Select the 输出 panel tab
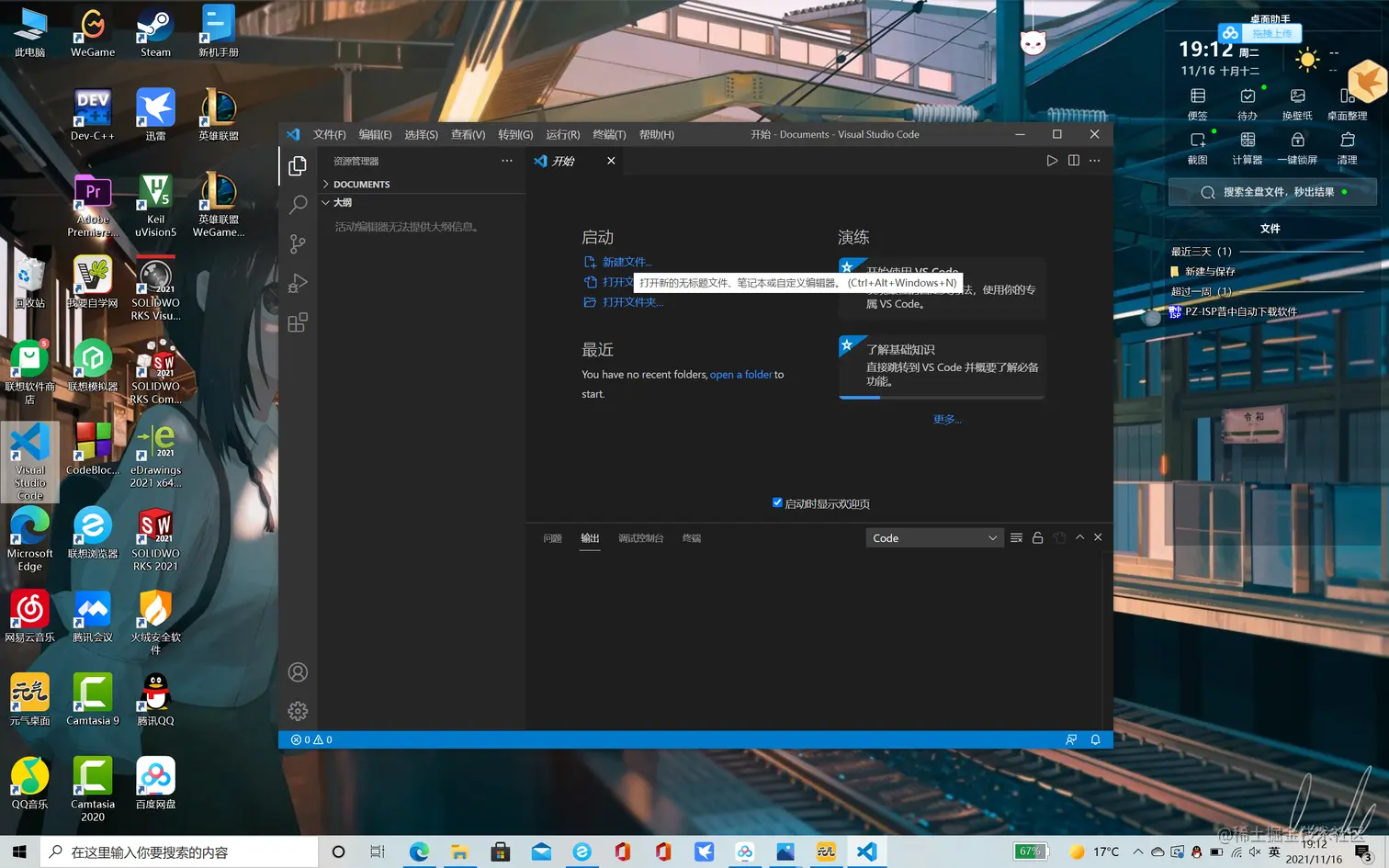Image resolution: width=1389 pixels, height=868 pixels. point(590,538)
